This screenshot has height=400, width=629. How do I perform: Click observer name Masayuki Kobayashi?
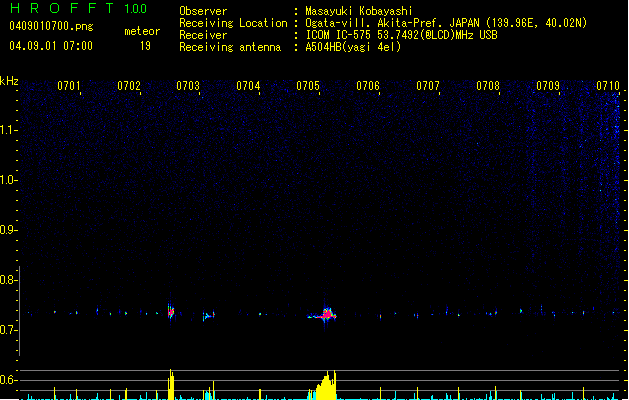[359, 11]
